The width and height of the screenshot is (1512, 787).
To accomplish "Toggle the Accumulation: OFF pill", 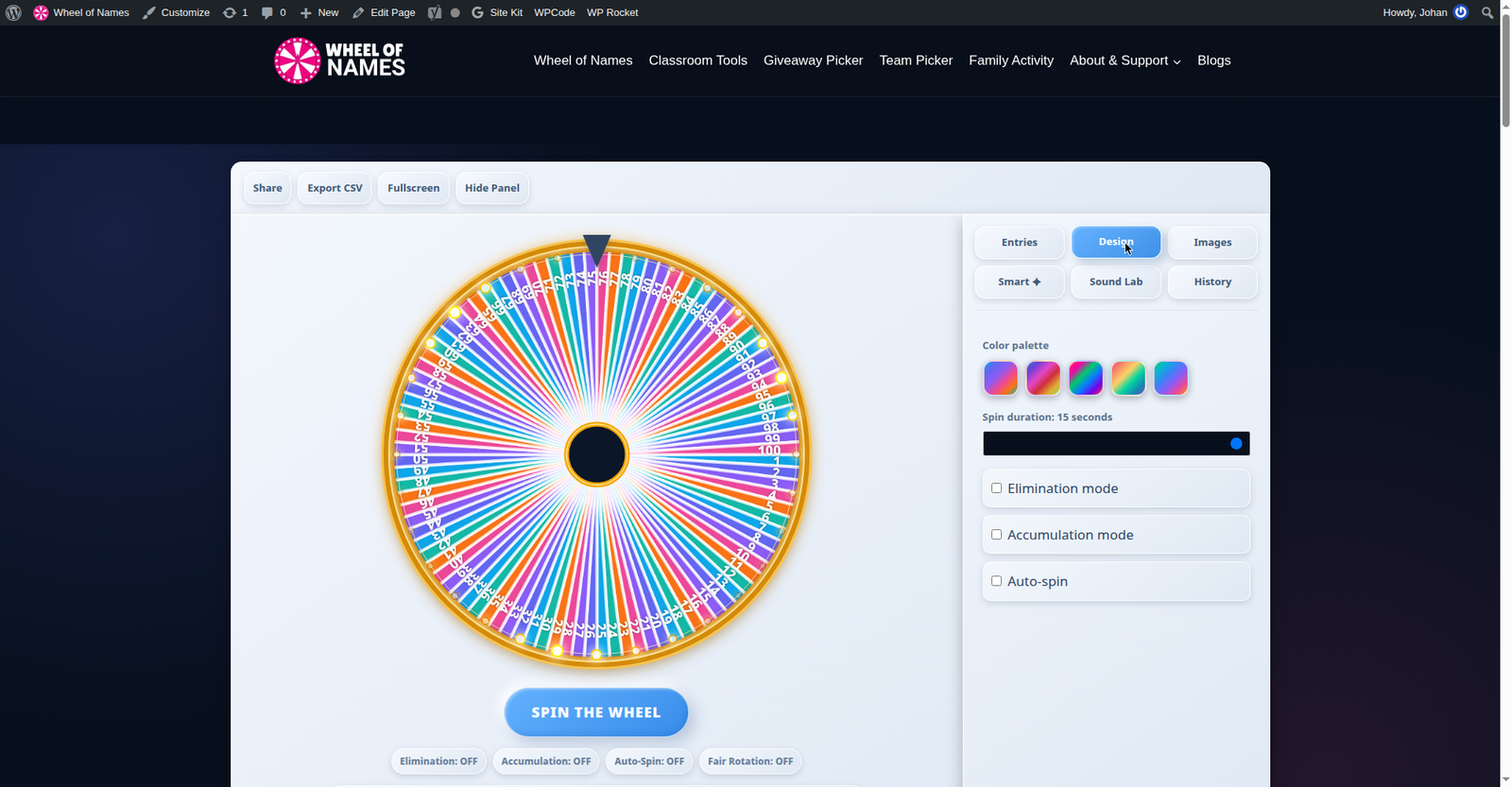I will 546,761.
